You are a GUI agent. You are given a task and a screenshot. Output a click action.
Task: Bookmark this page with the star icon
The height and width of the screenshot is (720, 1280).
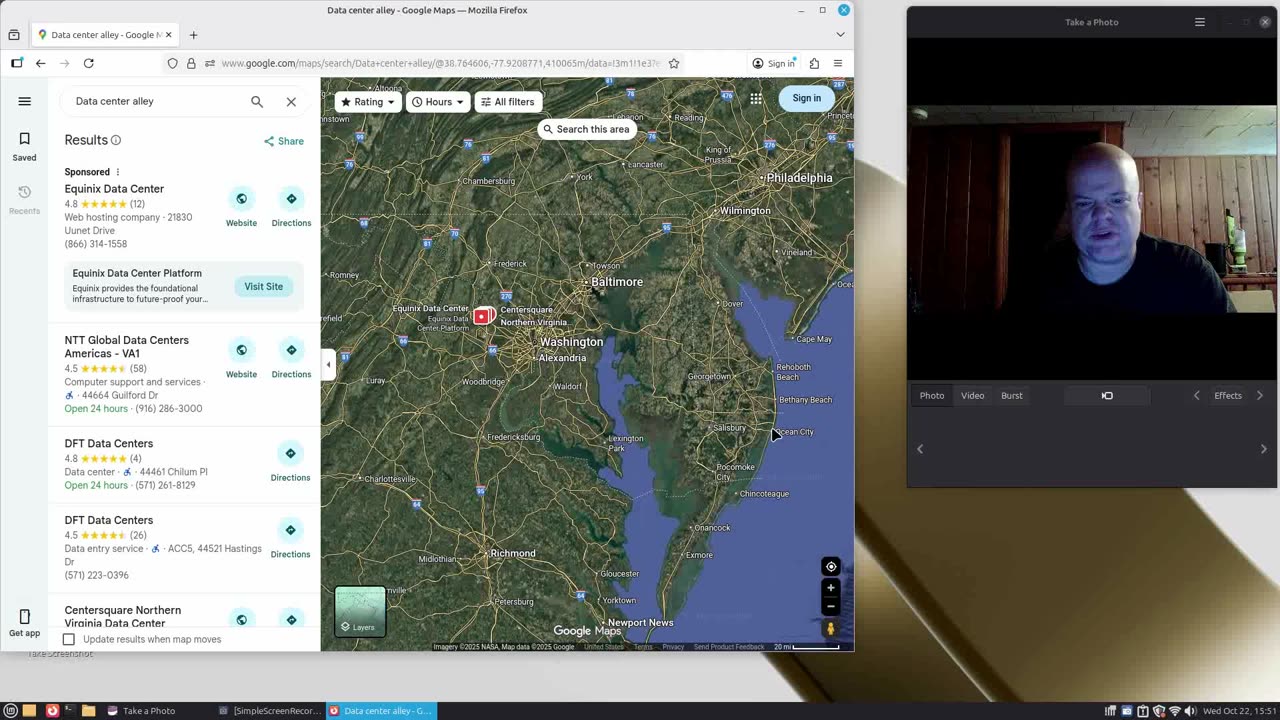(x=674, y=63)
